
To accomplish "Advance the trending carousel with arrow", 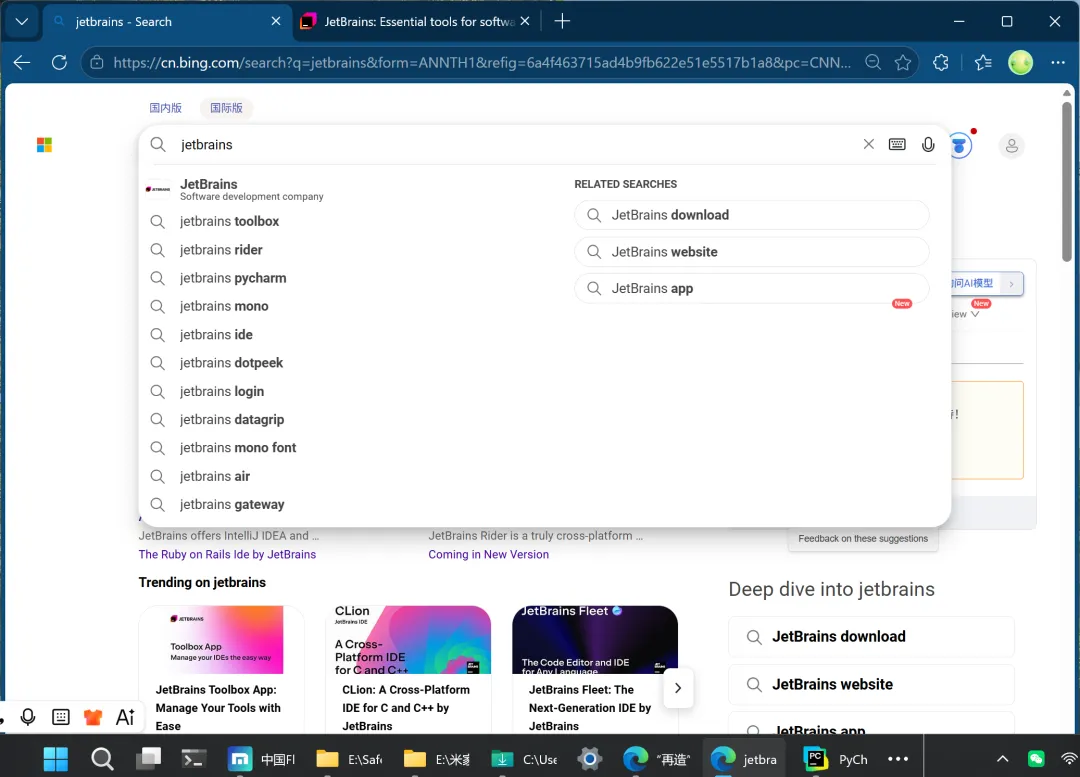I will [678, 688].
